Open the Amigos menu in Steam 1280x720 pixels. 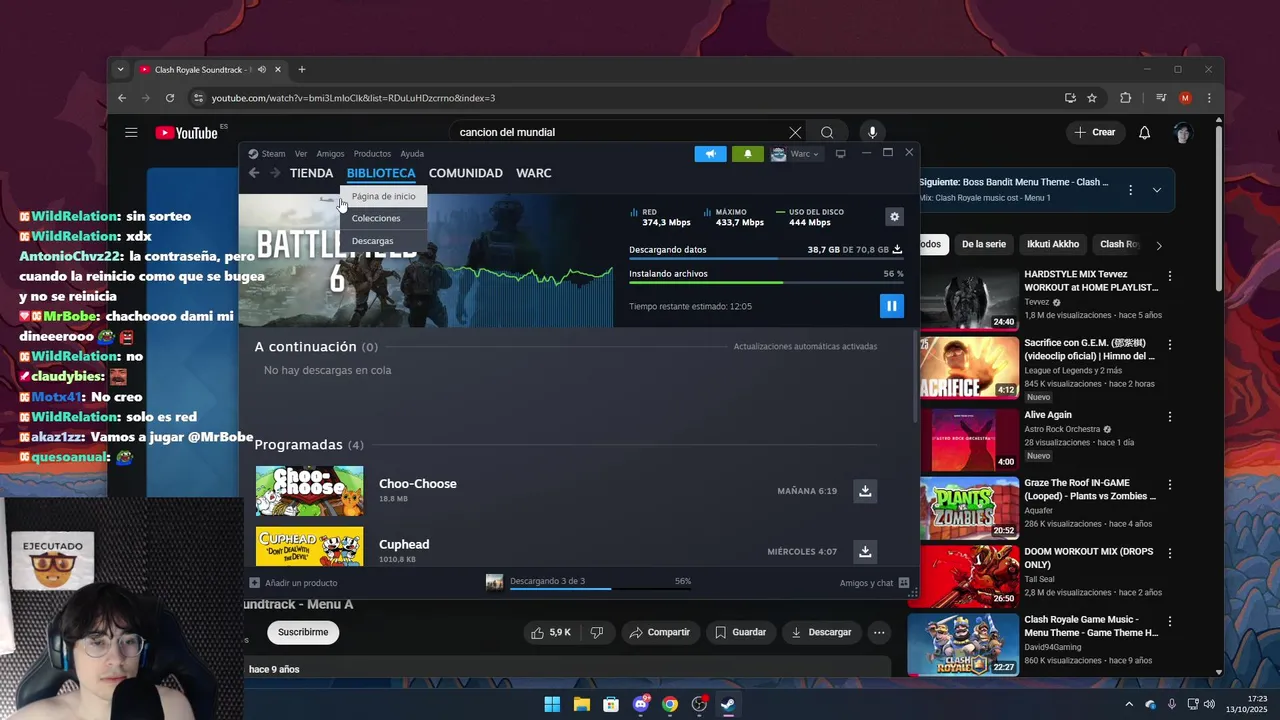(330, 154)
